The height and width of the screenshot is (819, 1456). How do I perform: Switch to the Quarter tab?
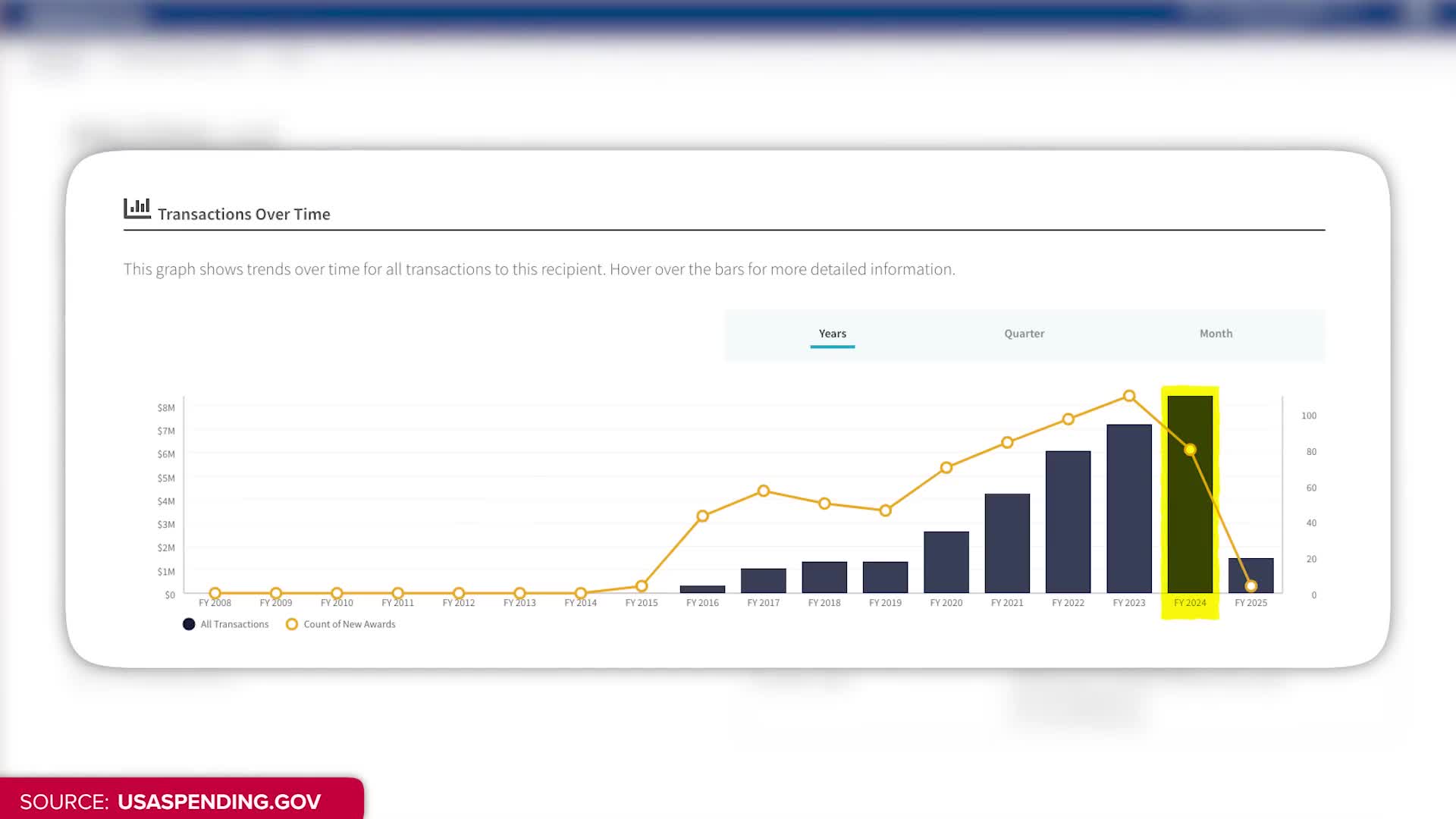coord(1024,334)
